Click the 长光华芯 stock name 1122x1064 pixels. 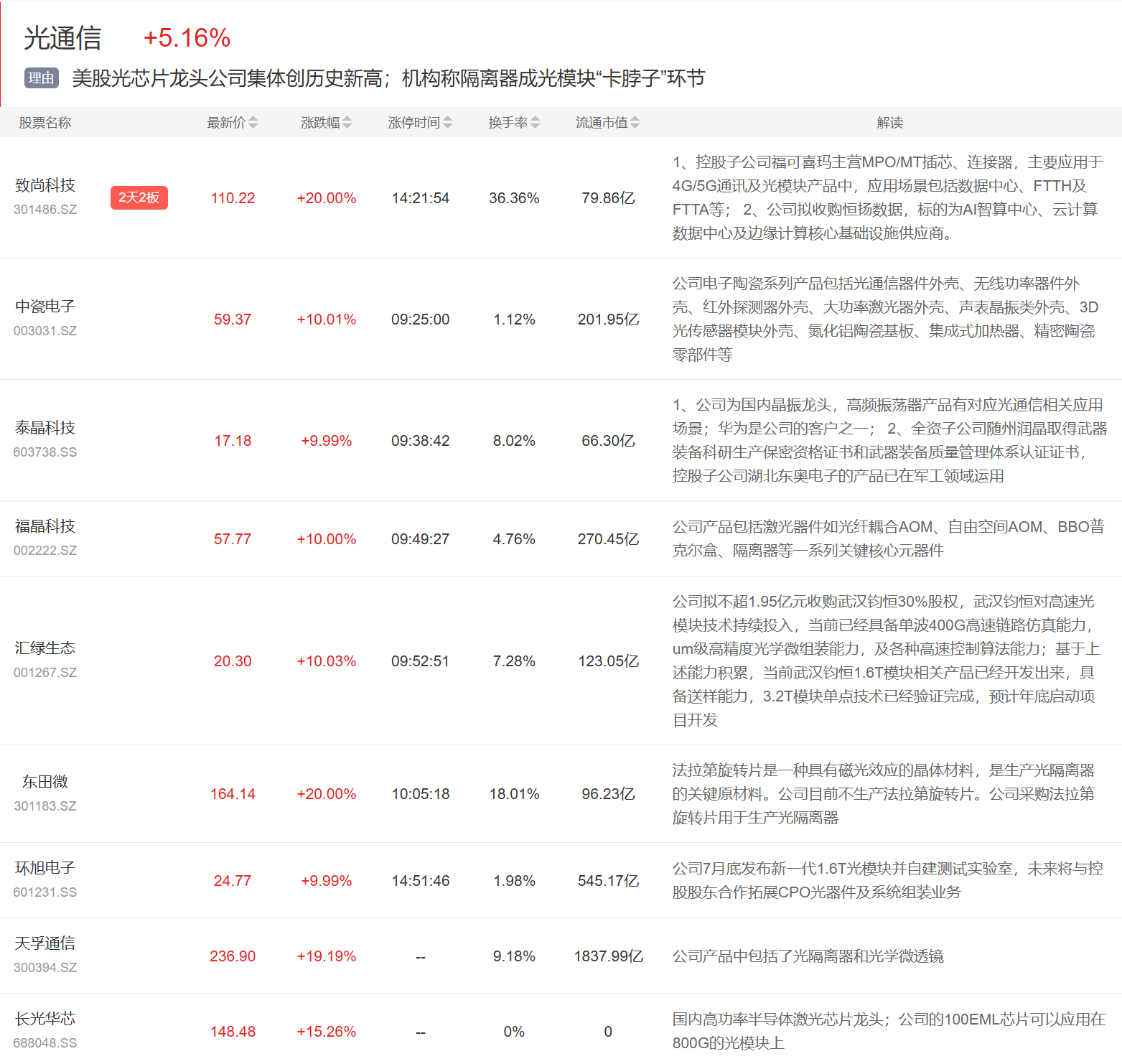pos(45,1019)
